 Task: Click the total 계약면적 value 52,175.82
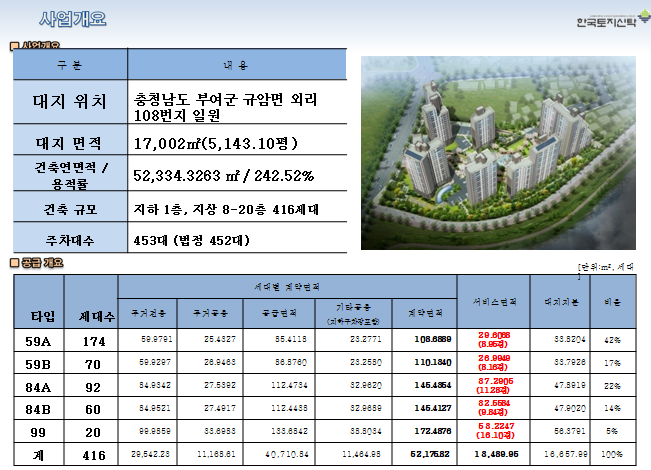430,454
